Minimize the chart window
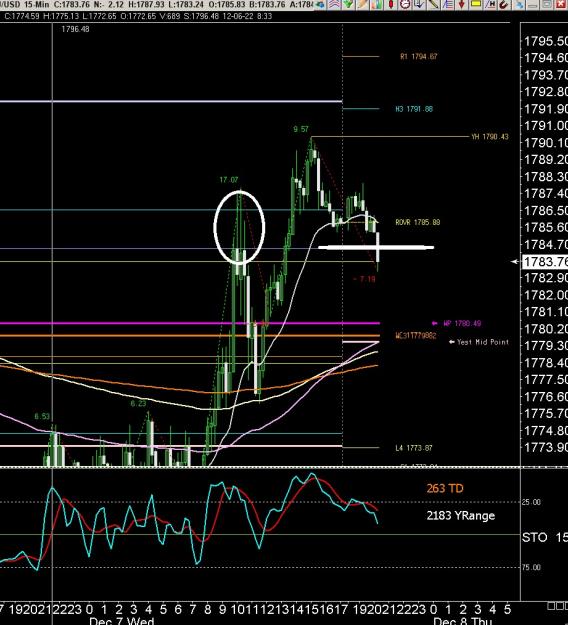 click(x=533, y=4)
